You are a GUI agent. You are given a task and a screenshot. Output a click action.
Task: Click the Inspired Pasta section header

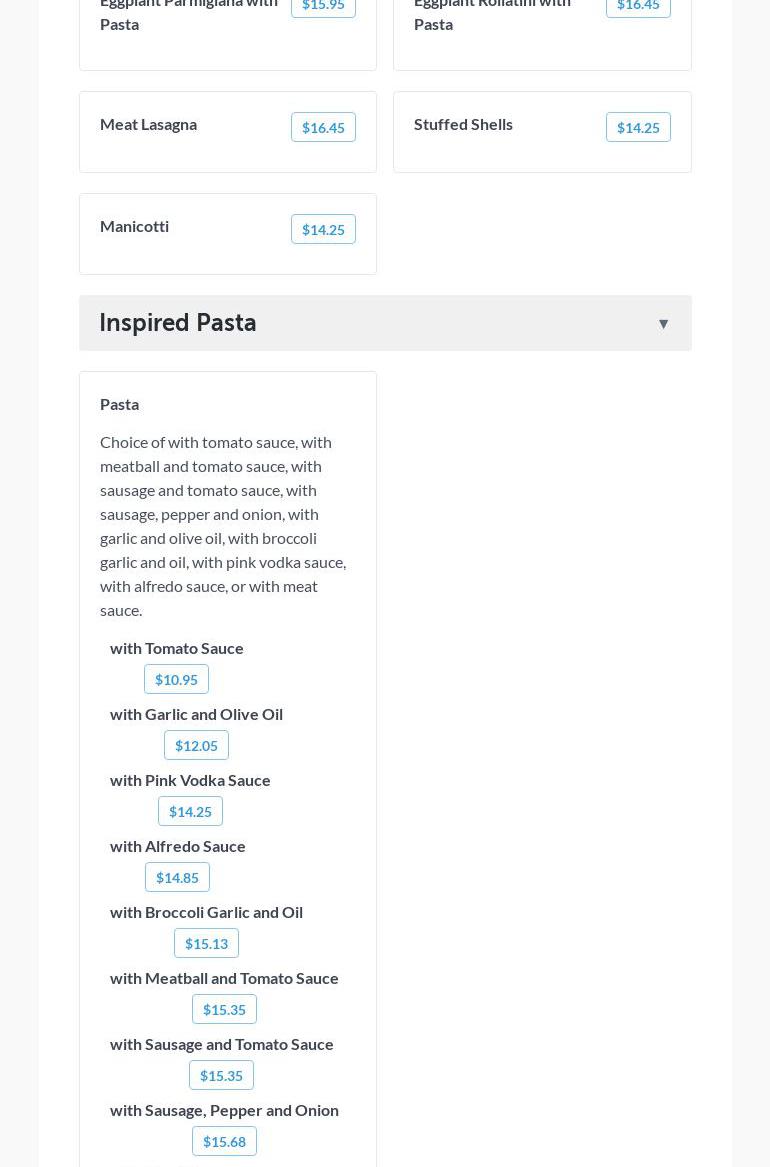(178, 322)
